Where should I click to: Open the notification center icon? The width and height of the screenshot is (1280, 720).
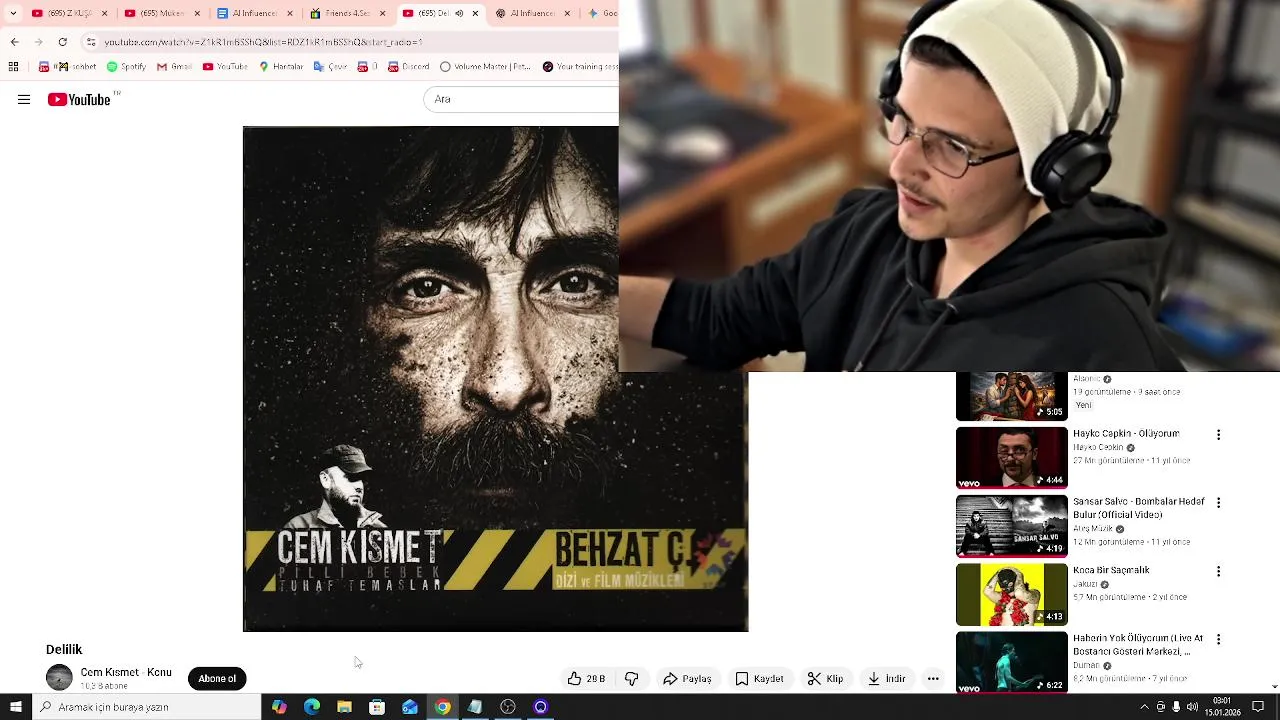[x=1258, y=707]
